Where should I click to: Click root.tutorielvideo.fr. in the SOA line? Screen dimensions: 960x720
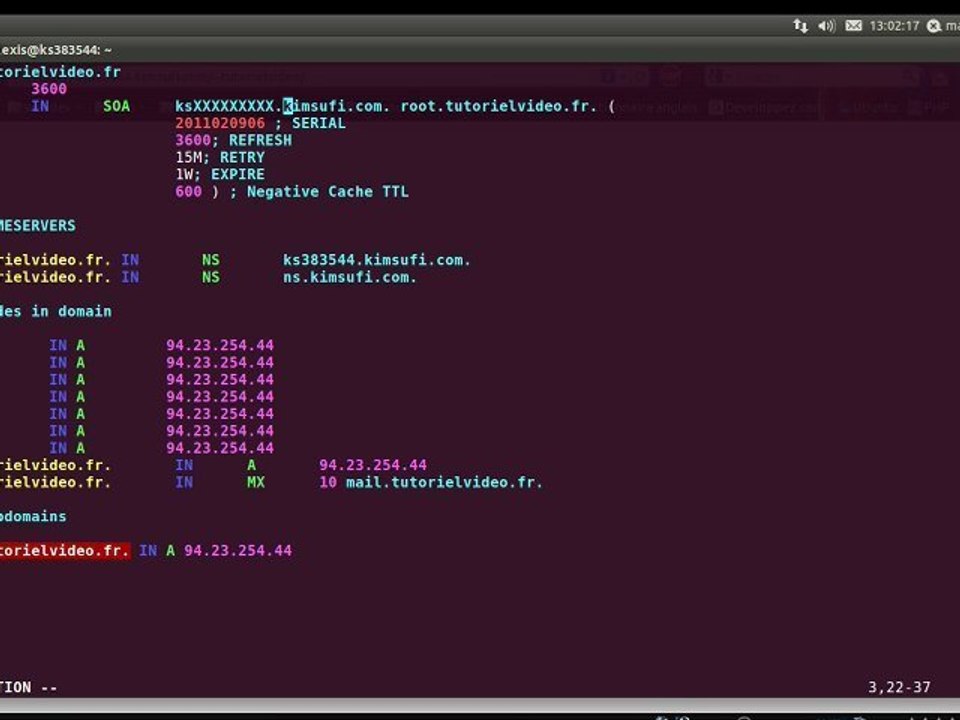tap(498, 106)
